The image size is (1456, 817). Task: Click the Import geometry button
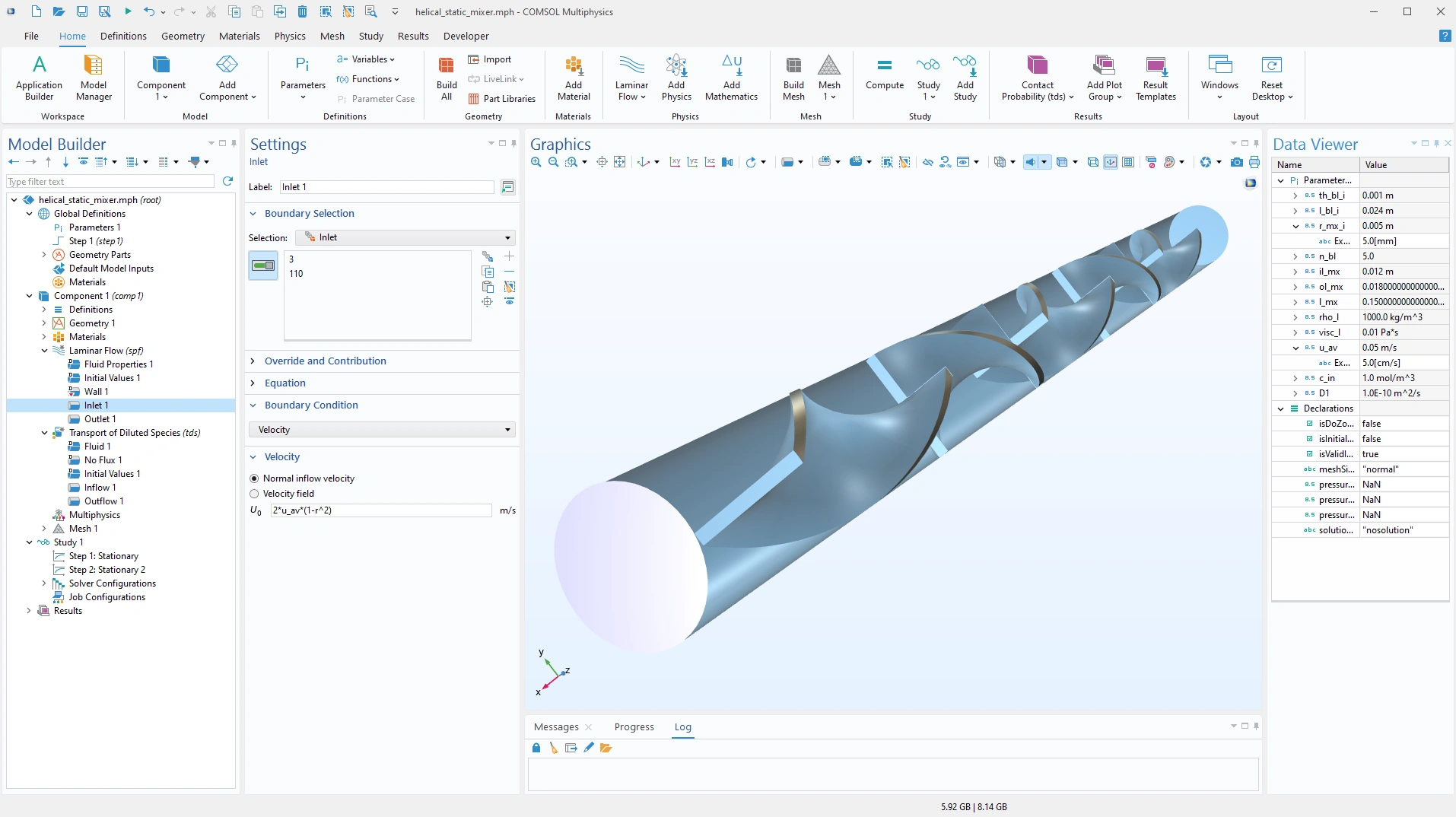pyautogui.click(x=490, y=59)
